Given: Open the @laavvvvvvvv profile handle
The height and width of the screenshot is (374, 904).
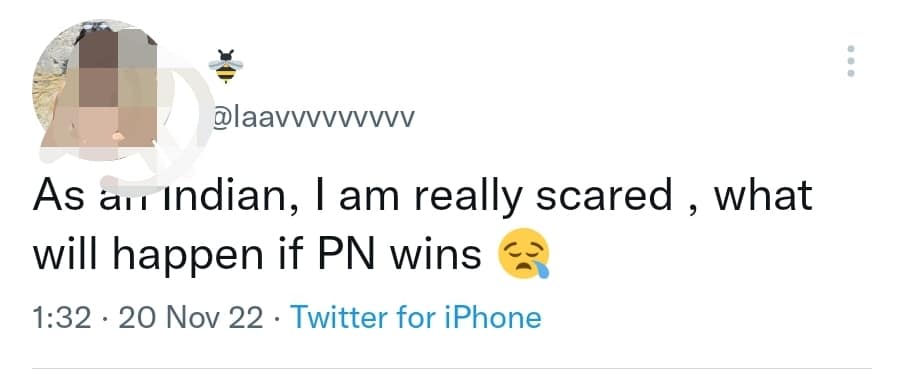Looking at the screenshot, I should click(x=313, y=118).
